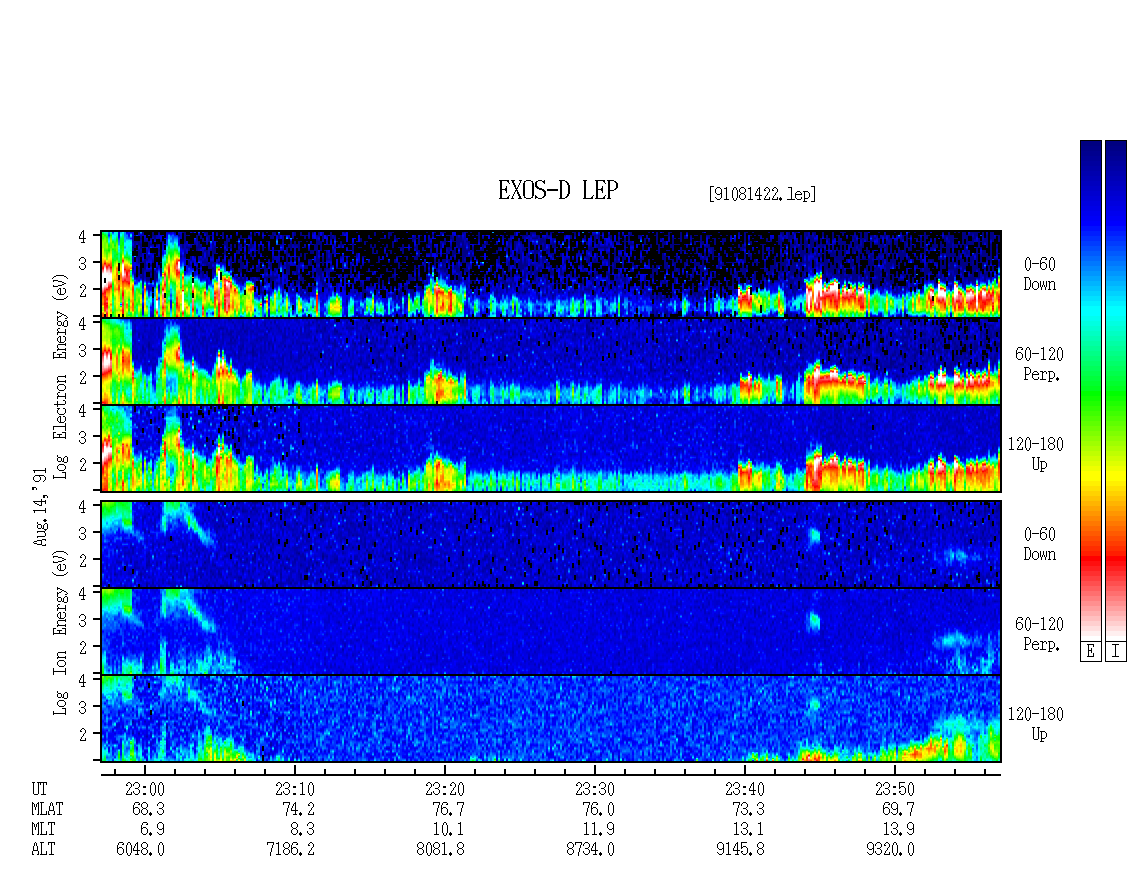Click the MLT value 13.9
The width and height of the screenshot is (1130, 875).
pos(898,830)
